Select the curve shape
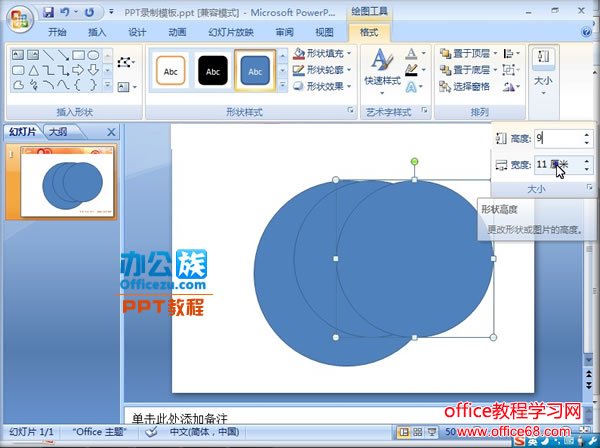 pos(63,85)
